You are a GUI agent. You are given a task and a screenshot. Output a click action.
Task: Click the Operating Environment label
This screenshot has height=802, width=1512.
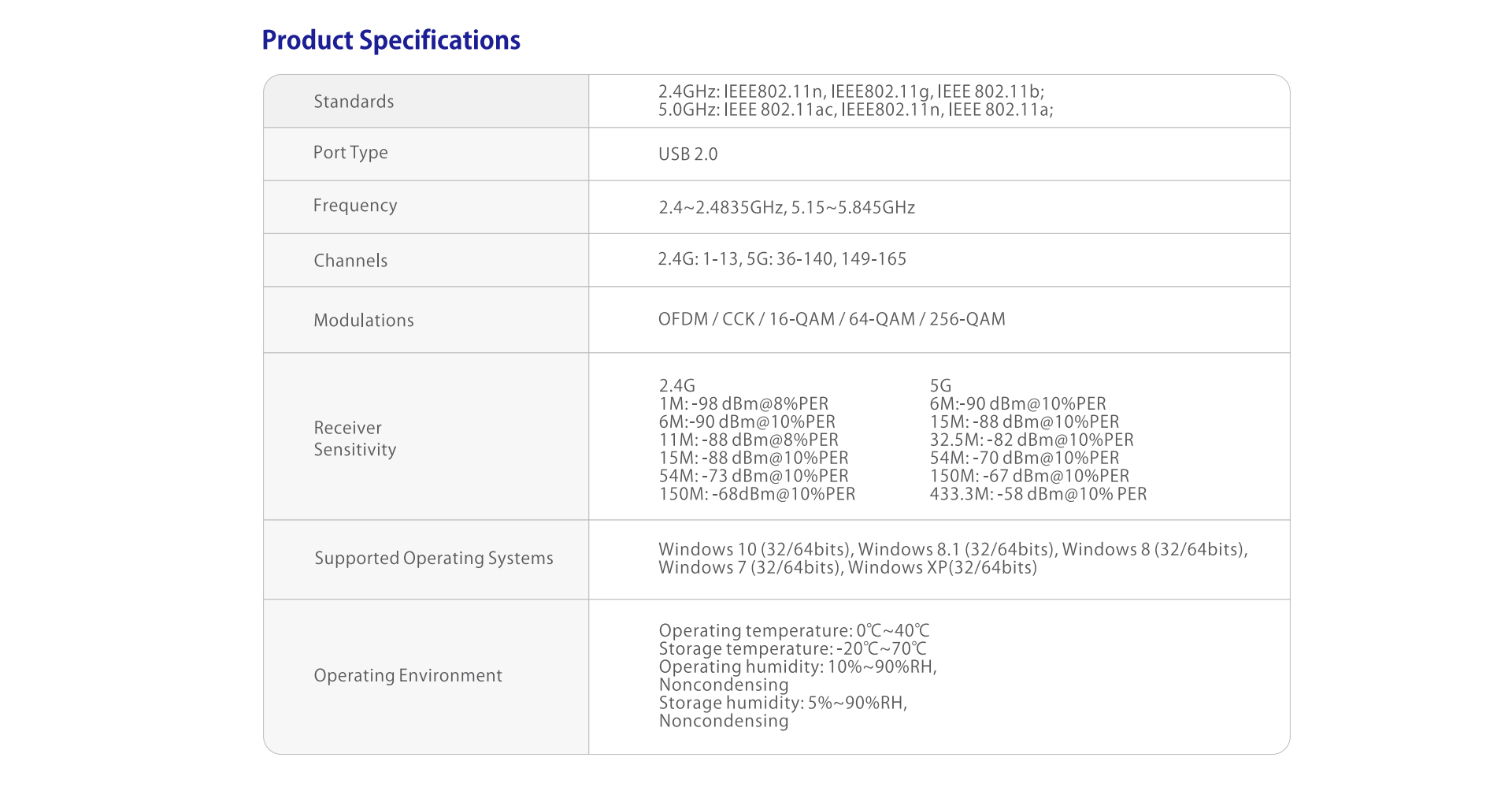tap(408, 676)
